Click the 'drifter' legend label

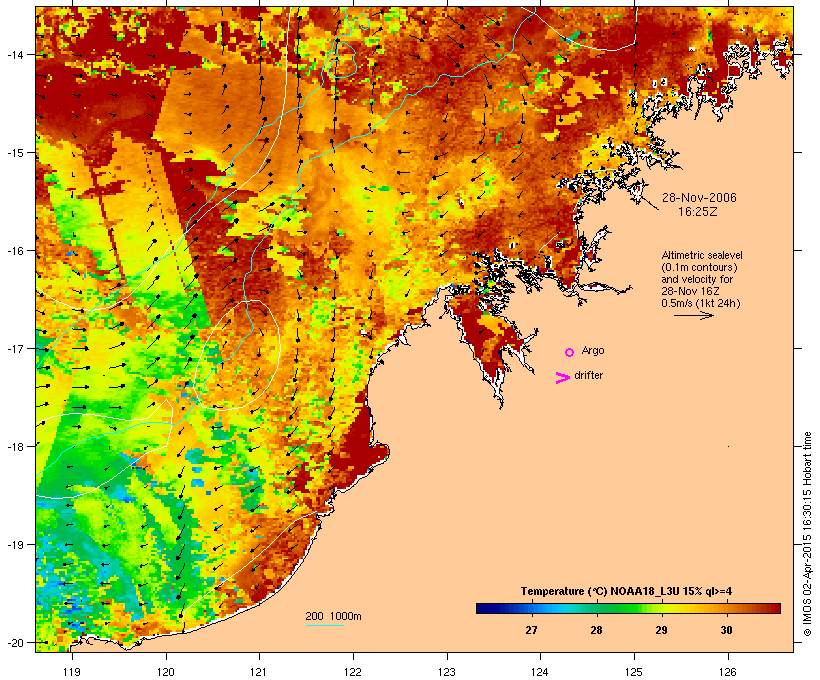coord(588,375)
